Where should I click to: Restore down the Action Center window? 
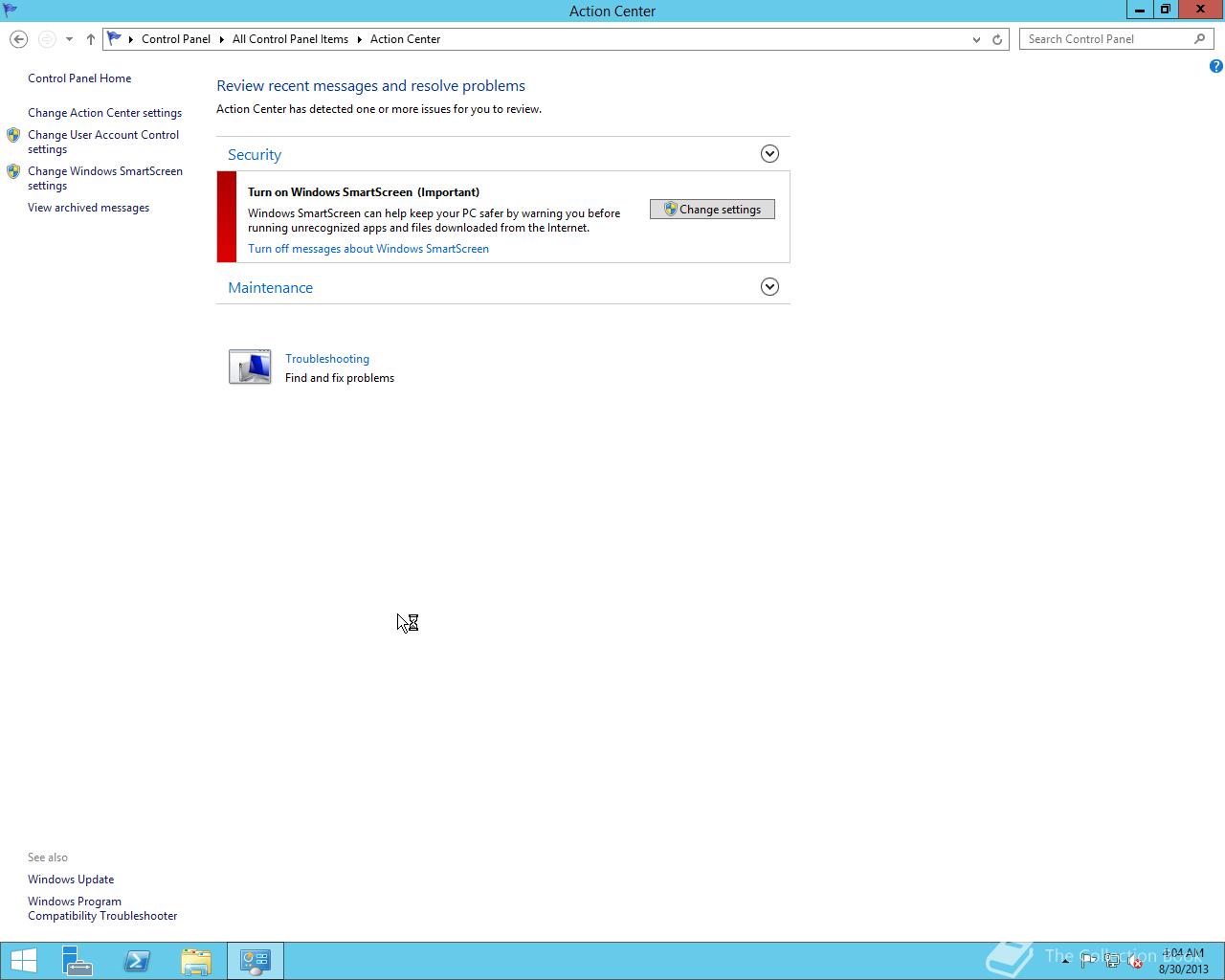1165,10
